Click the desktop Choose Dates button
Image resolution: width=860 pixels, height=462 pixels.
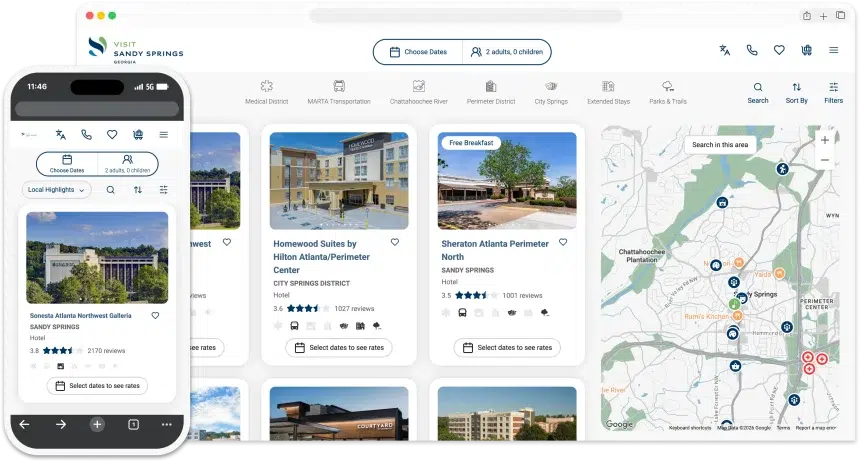click(418, 52)
